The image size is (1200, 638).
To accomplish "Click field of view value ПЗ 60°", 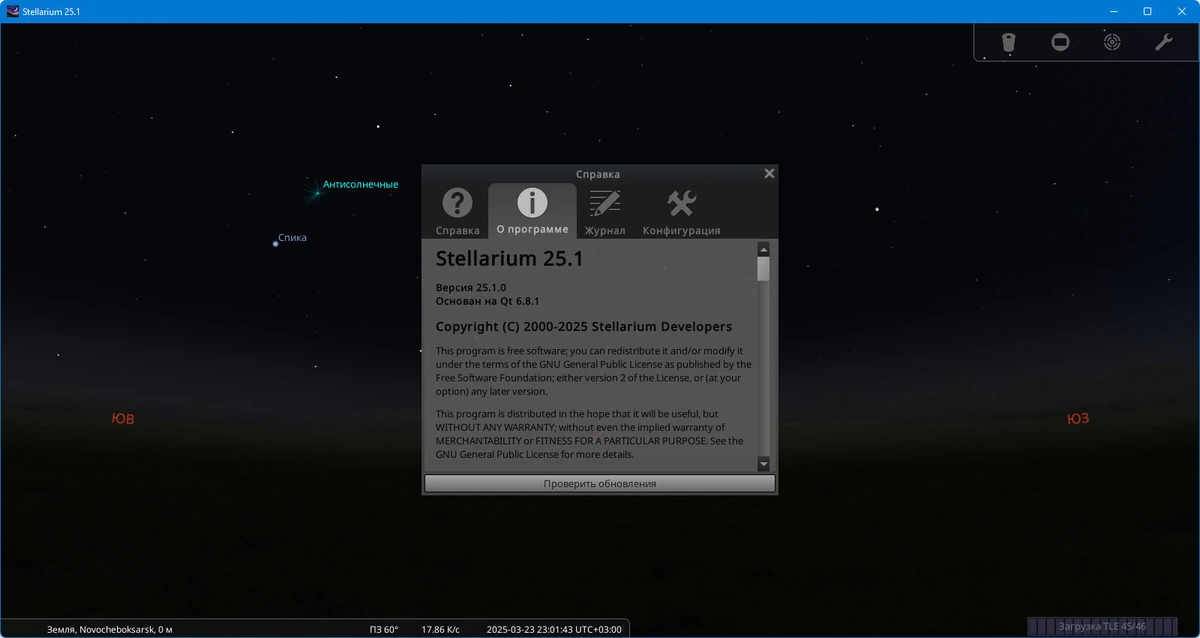I will click(x=384, y=629).
